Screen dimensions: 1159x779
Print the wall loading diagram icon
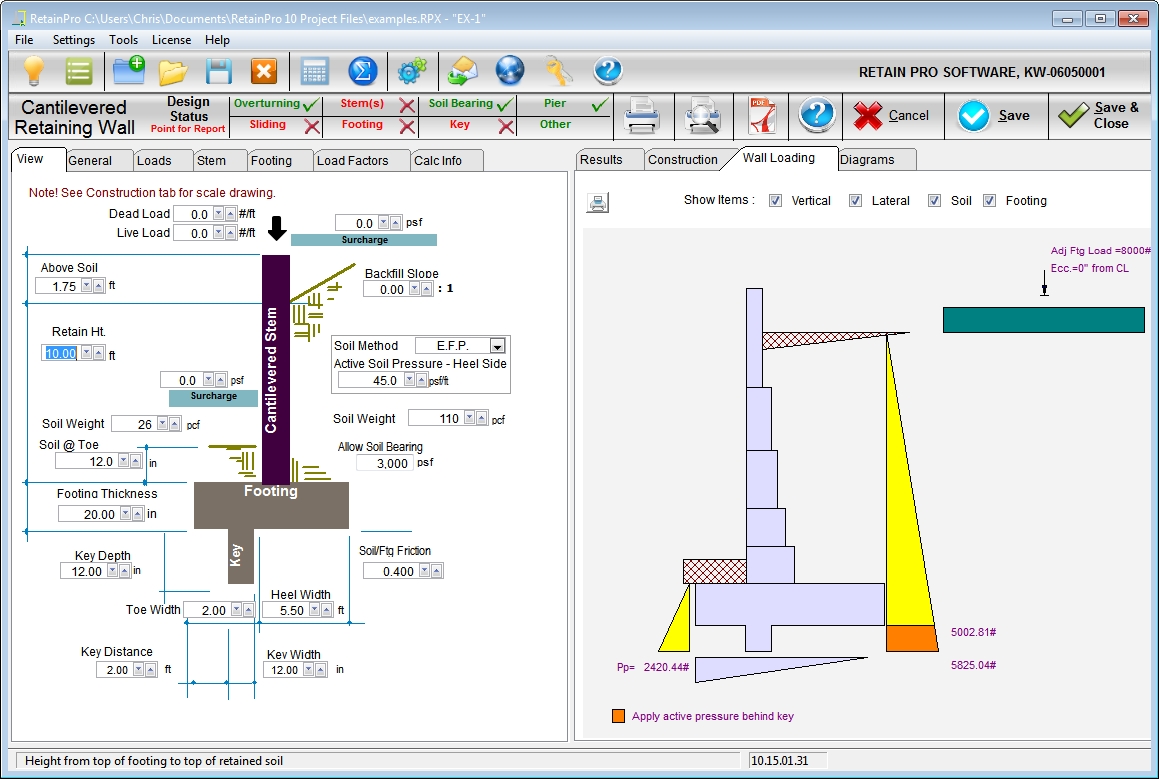pyautogui.click(x=598, y=202)
